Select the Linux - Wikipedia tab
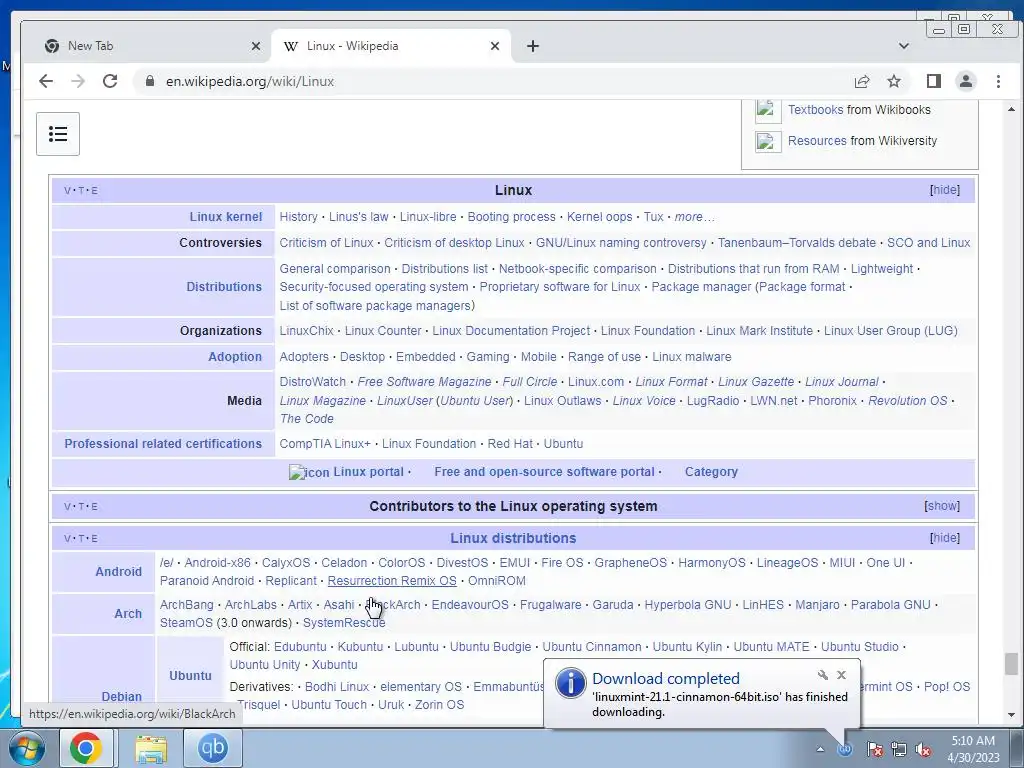The image size is (1024, 768). (391, 46)
